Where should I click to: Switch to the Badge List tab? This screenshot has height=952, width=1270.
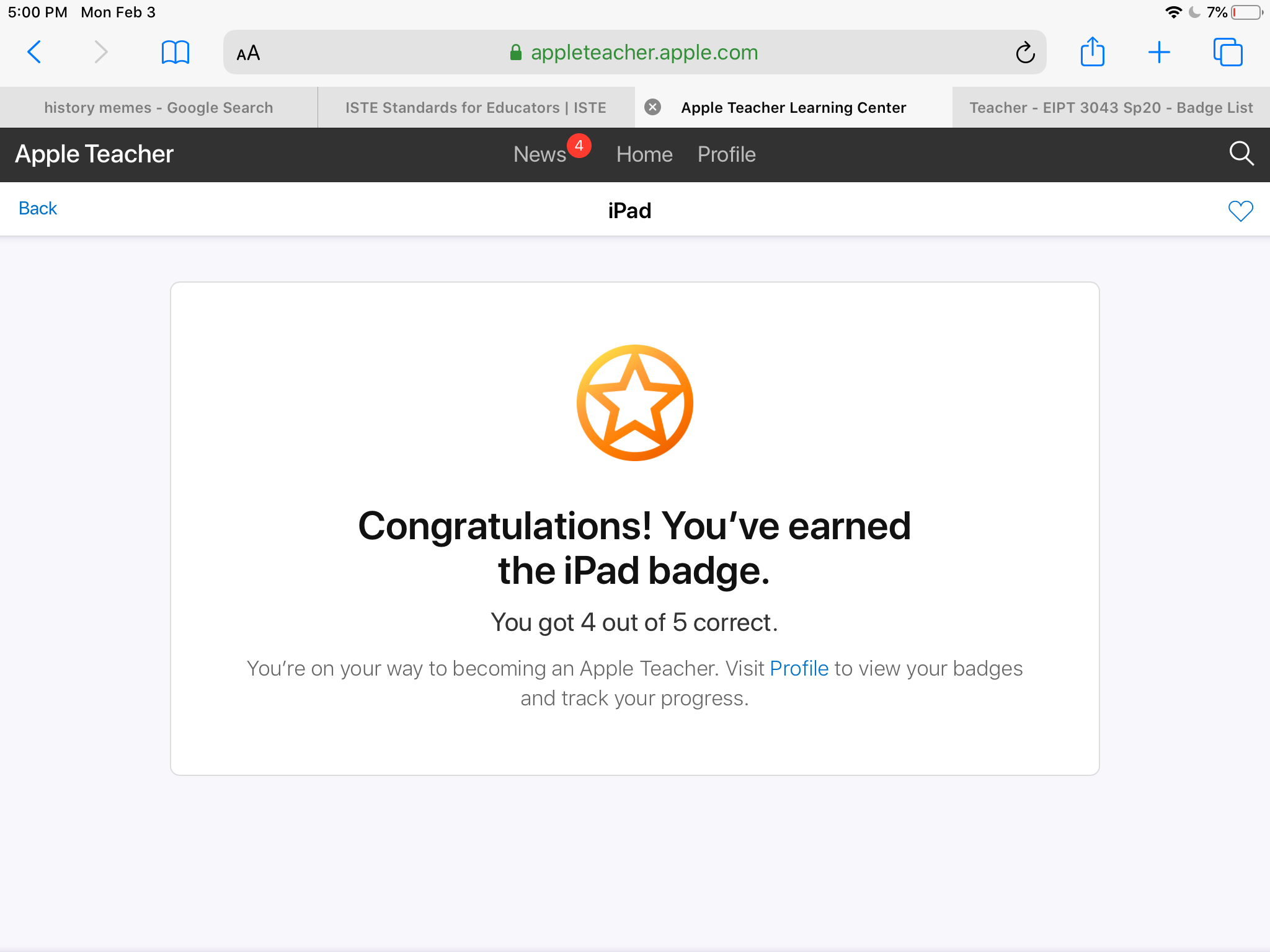(1111, 108)
